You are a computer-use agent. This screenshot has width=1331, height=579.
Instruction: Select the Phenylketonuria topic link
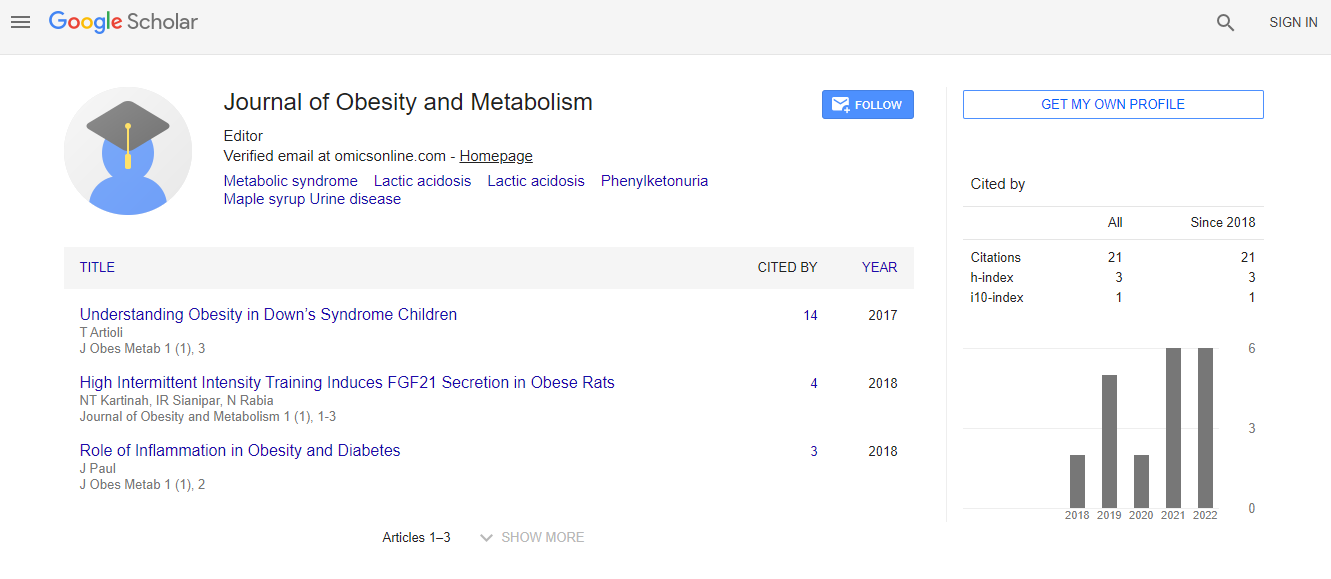pos(654,181)
